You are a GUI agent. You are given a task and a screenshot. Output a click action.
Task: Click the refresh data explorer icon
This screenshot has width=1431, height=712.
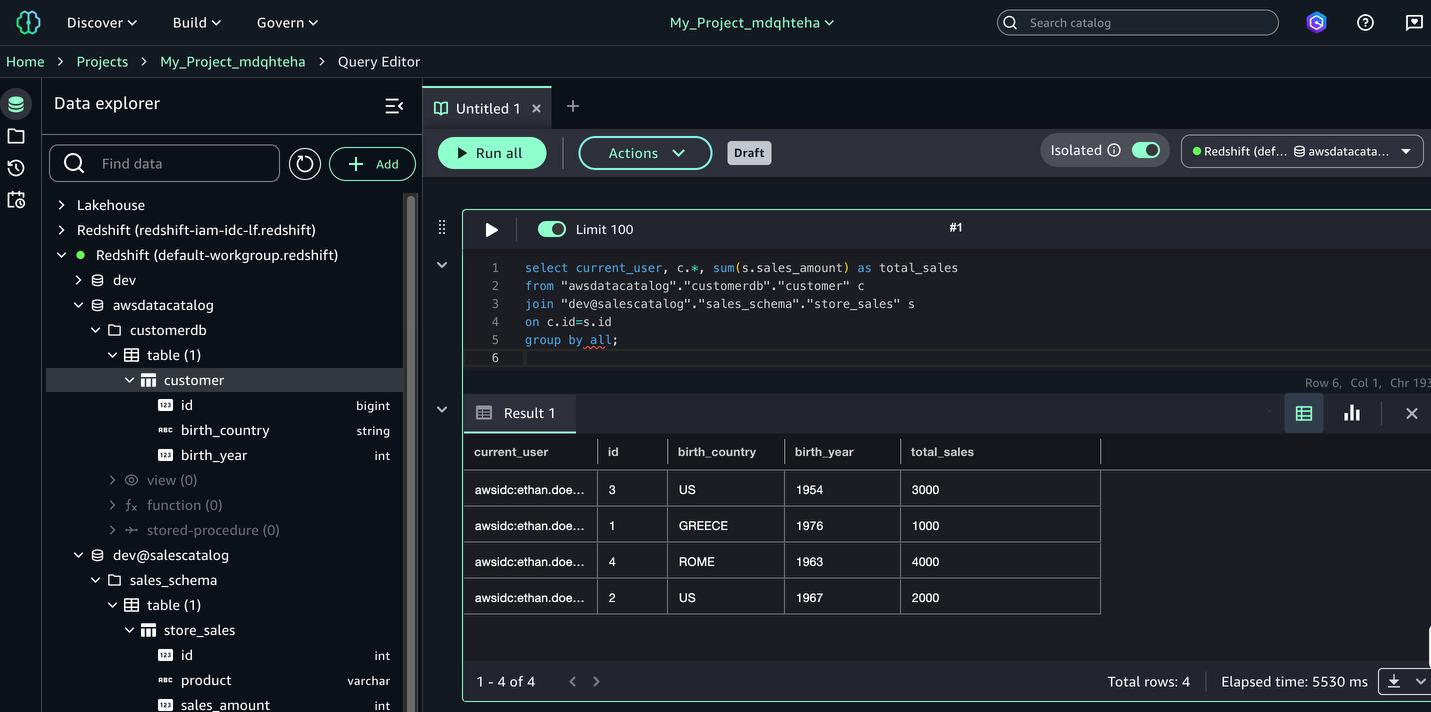305,164
